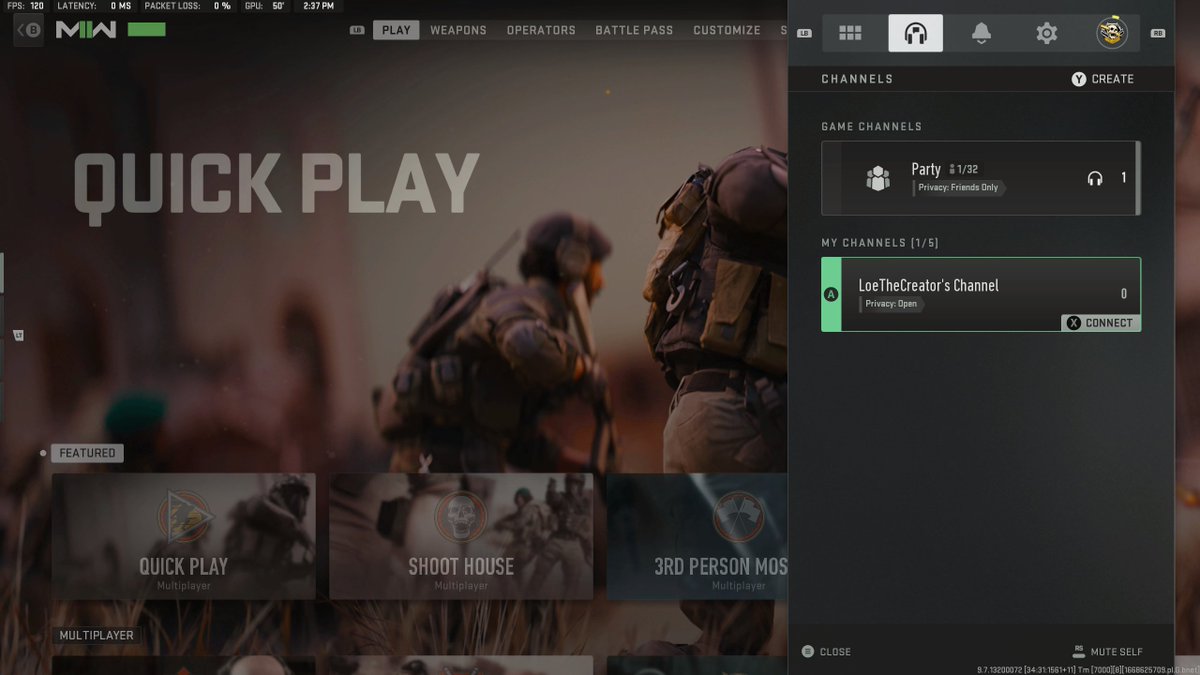Select LoeTheCreator's Channel row
The height and width of the screenshot is (675, 1200).
click(981, 294)
